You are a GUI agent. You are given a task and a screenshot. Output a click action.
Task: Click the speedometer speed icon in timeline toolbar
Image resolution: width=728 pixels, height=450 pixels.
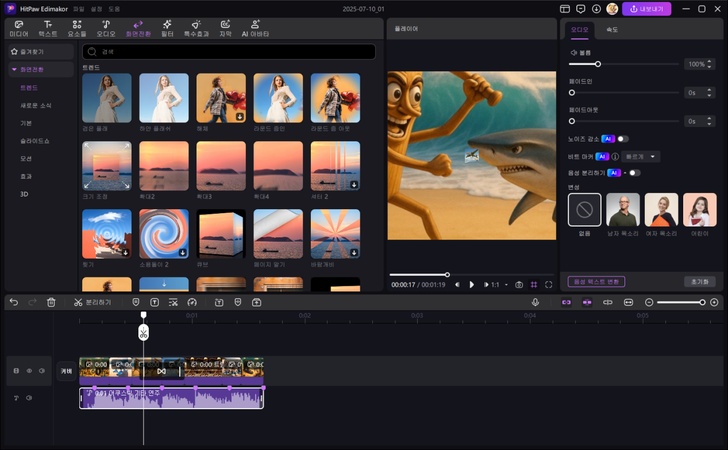192,302
